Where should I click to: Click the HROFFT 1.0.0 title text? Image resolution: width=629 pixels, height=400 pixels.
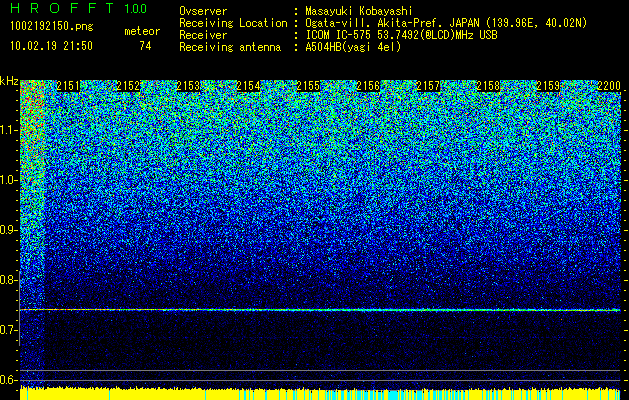78,8
